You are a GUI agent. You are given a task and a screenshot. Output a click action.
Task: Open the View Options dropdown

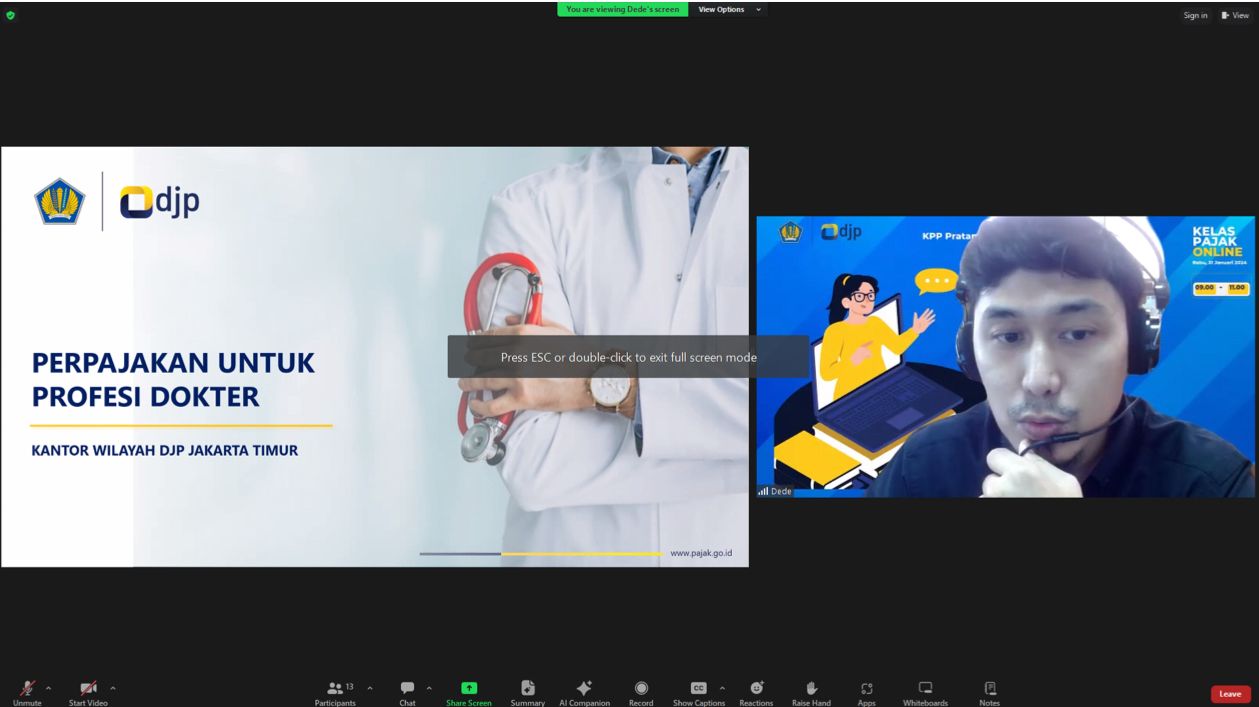pos(728,10)
